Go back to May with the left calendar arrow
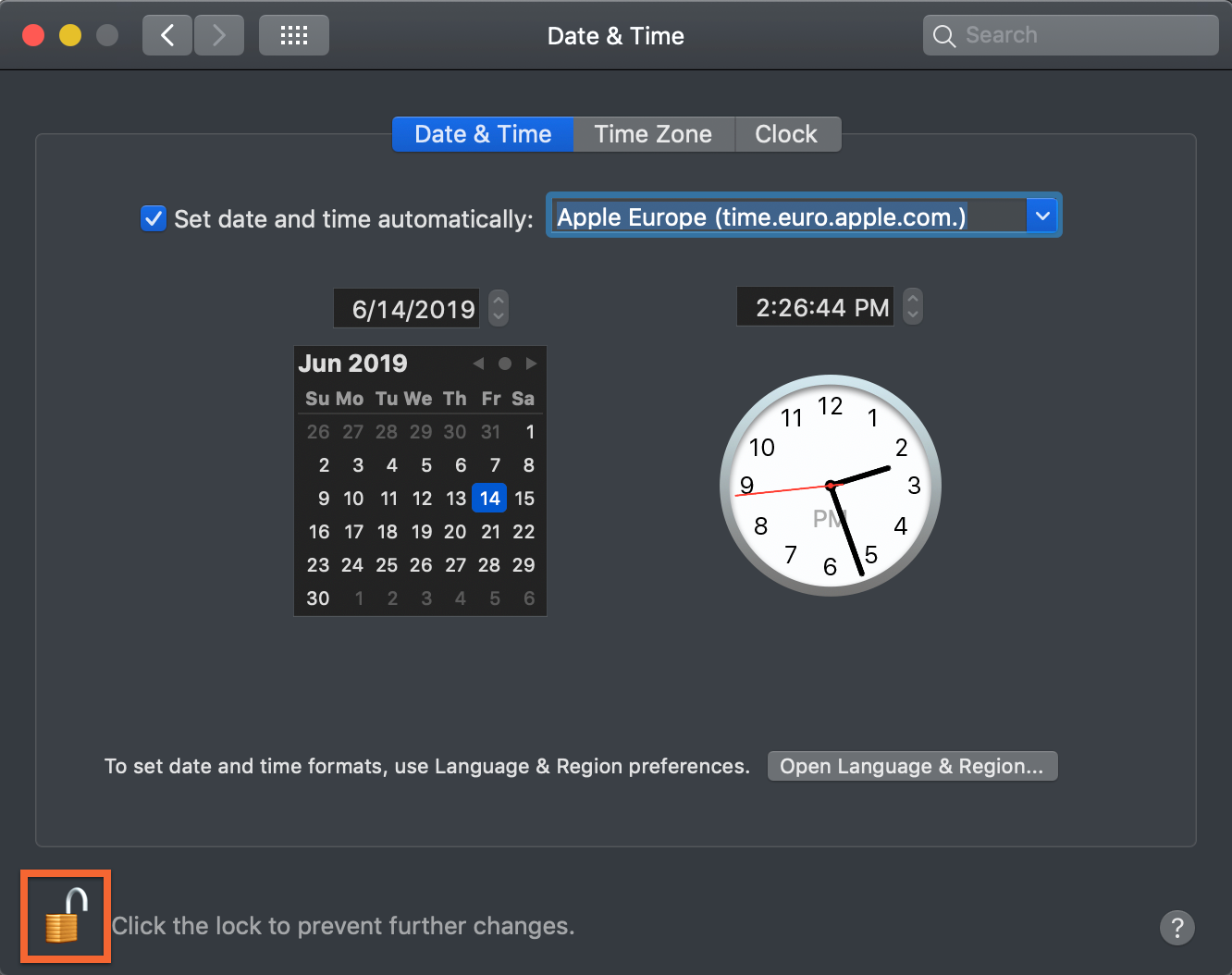1232x975 pixels. tap(477, 364)
